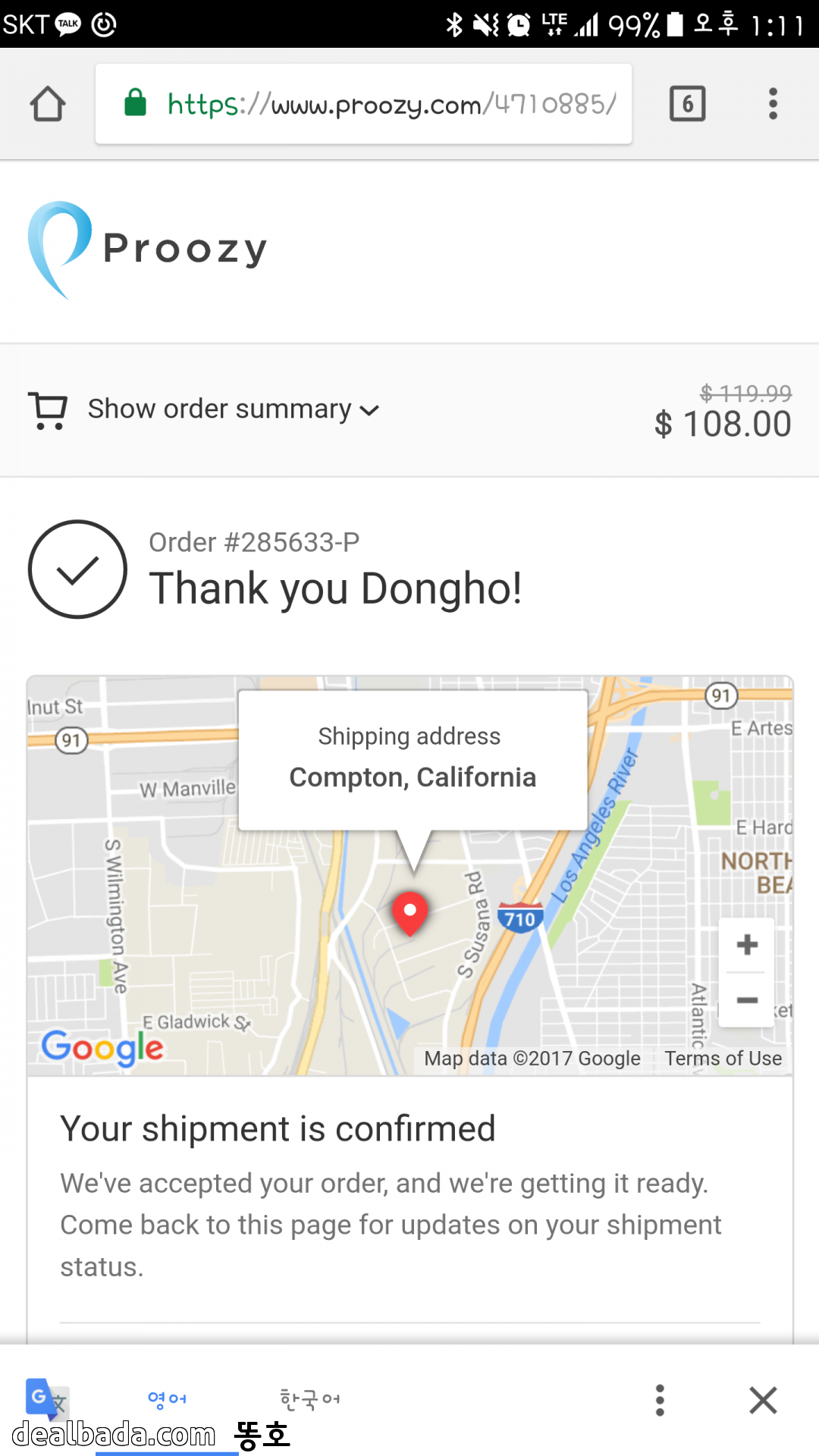Tap the browser home icon
Screen dimensions: 819x1456
coord(48,104)
